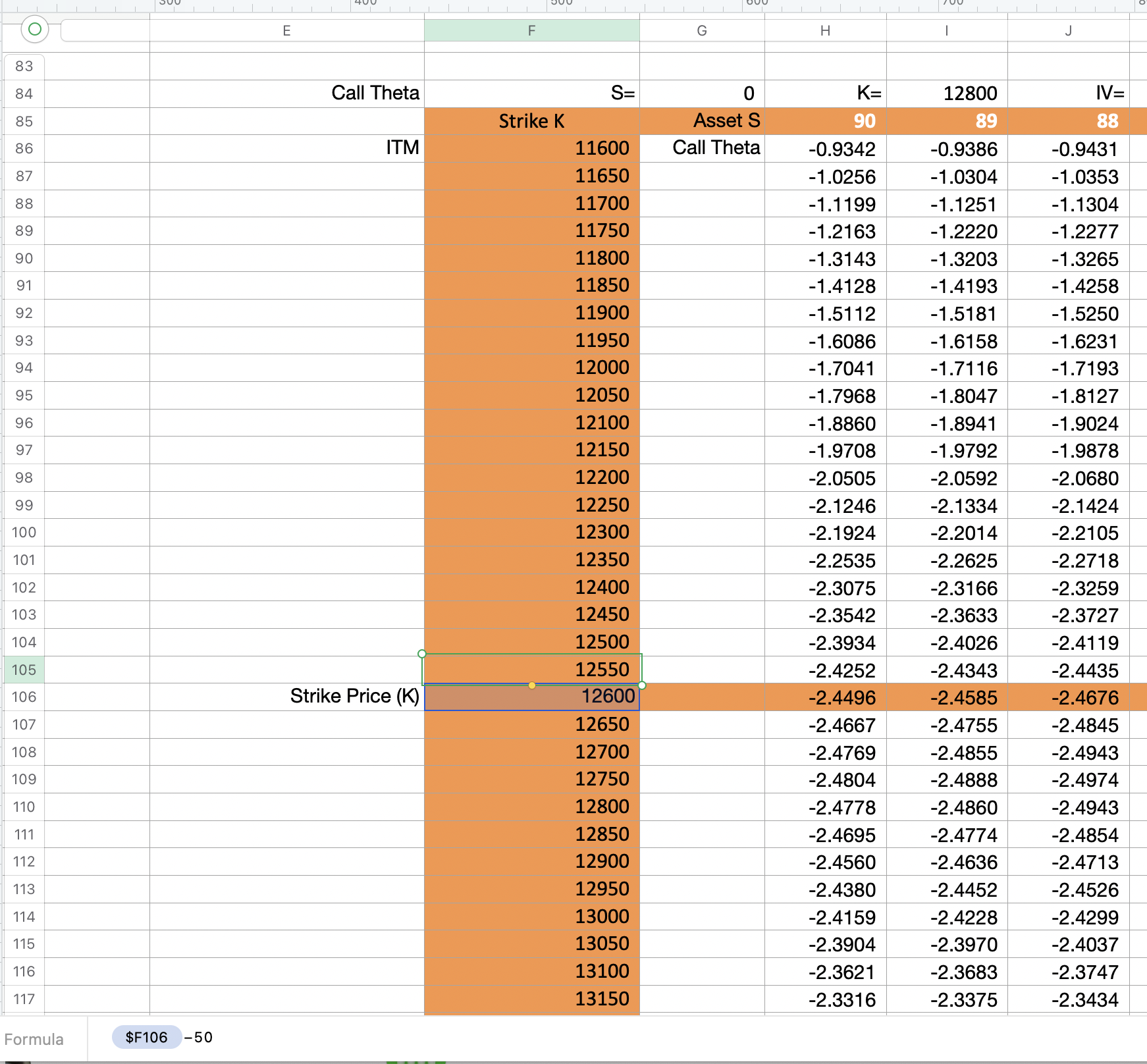The image size is (1147, 1064).
Task: Select row 83 header
Action: point(24,66)
